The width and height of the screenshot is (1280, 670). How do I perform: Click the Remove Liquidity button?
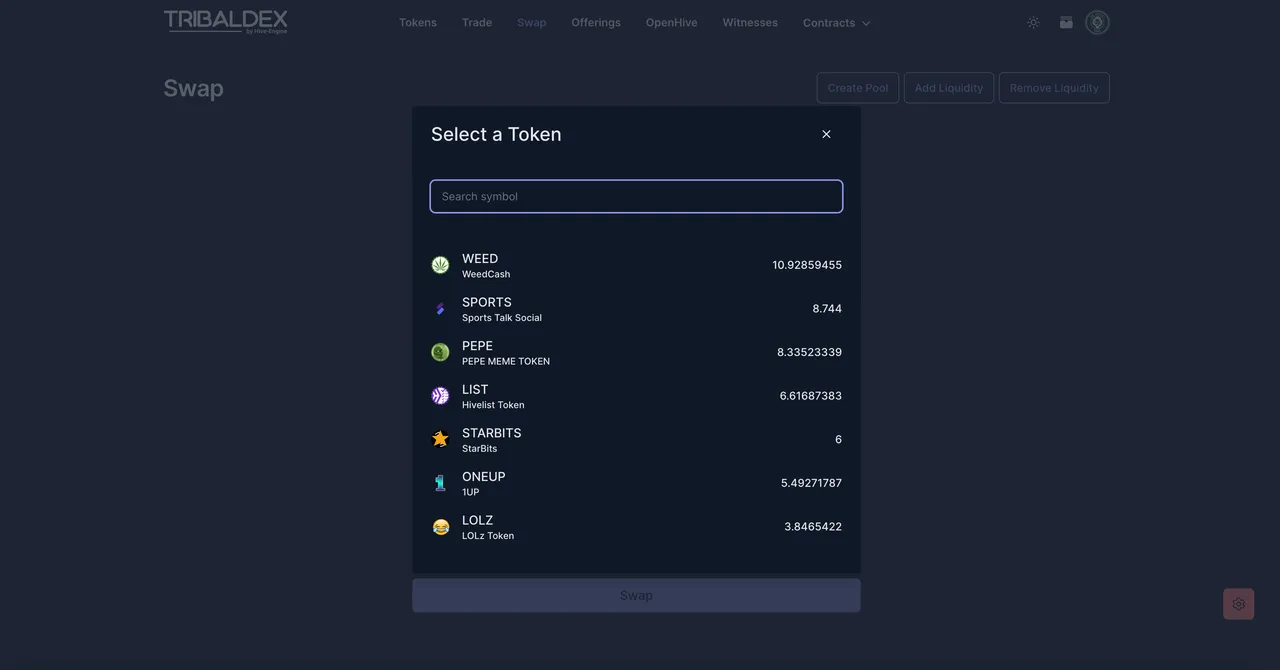click(x=1054, y=88)
